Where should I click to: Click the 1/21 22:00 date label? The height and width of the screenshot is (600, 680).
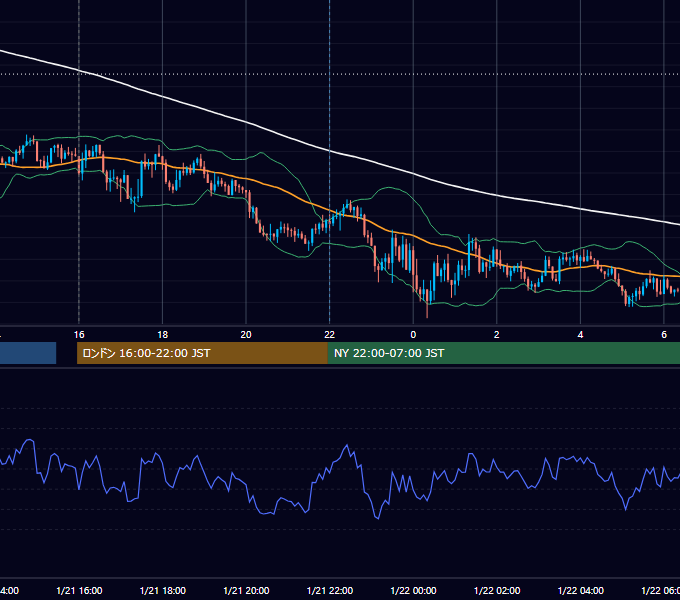[x=330, y=590]
